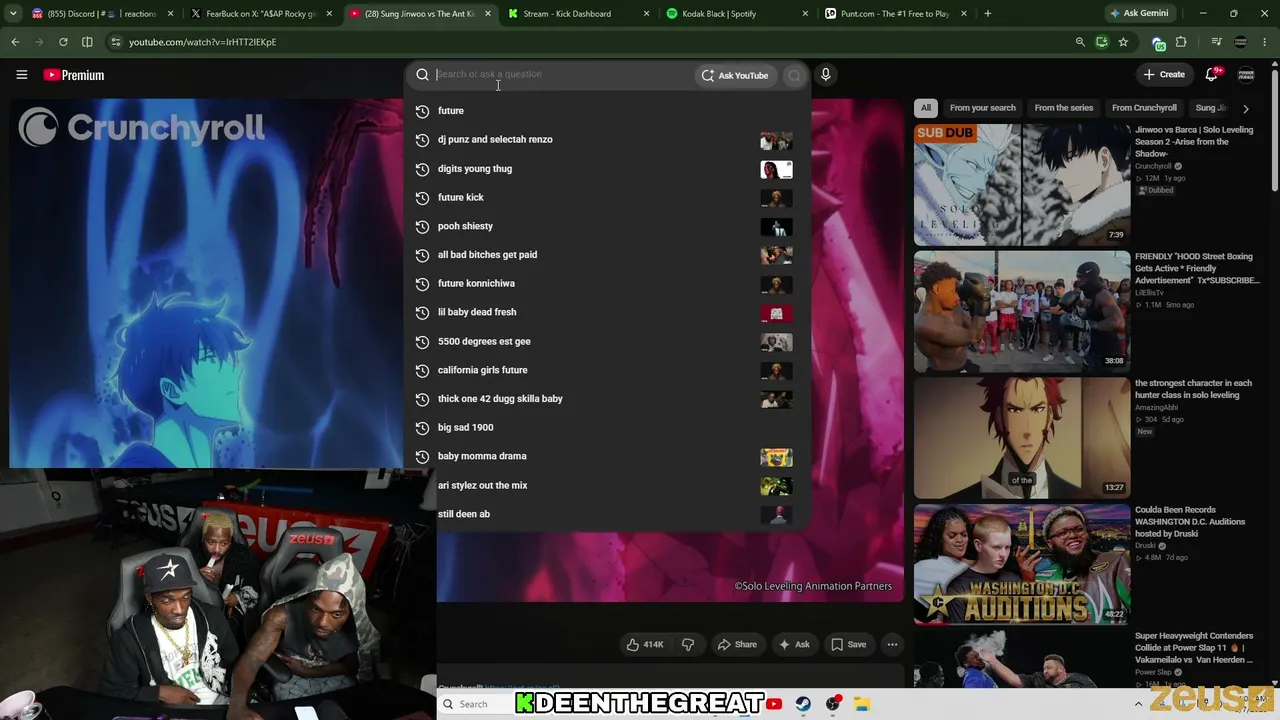Select the 'pooh shiesty' suggestion

(x=606, y=227)
